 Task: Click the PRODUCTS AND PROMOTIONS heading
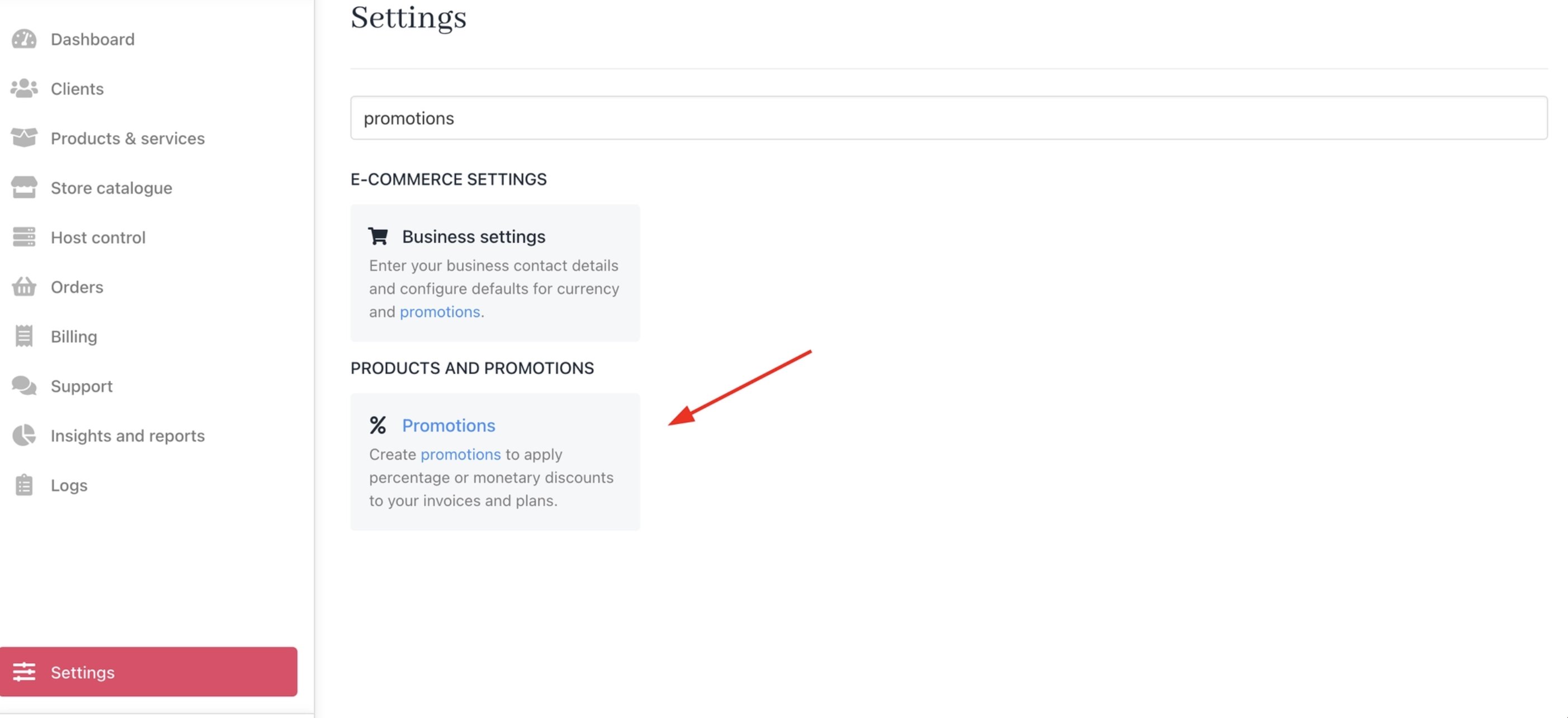tap(472, 368)
